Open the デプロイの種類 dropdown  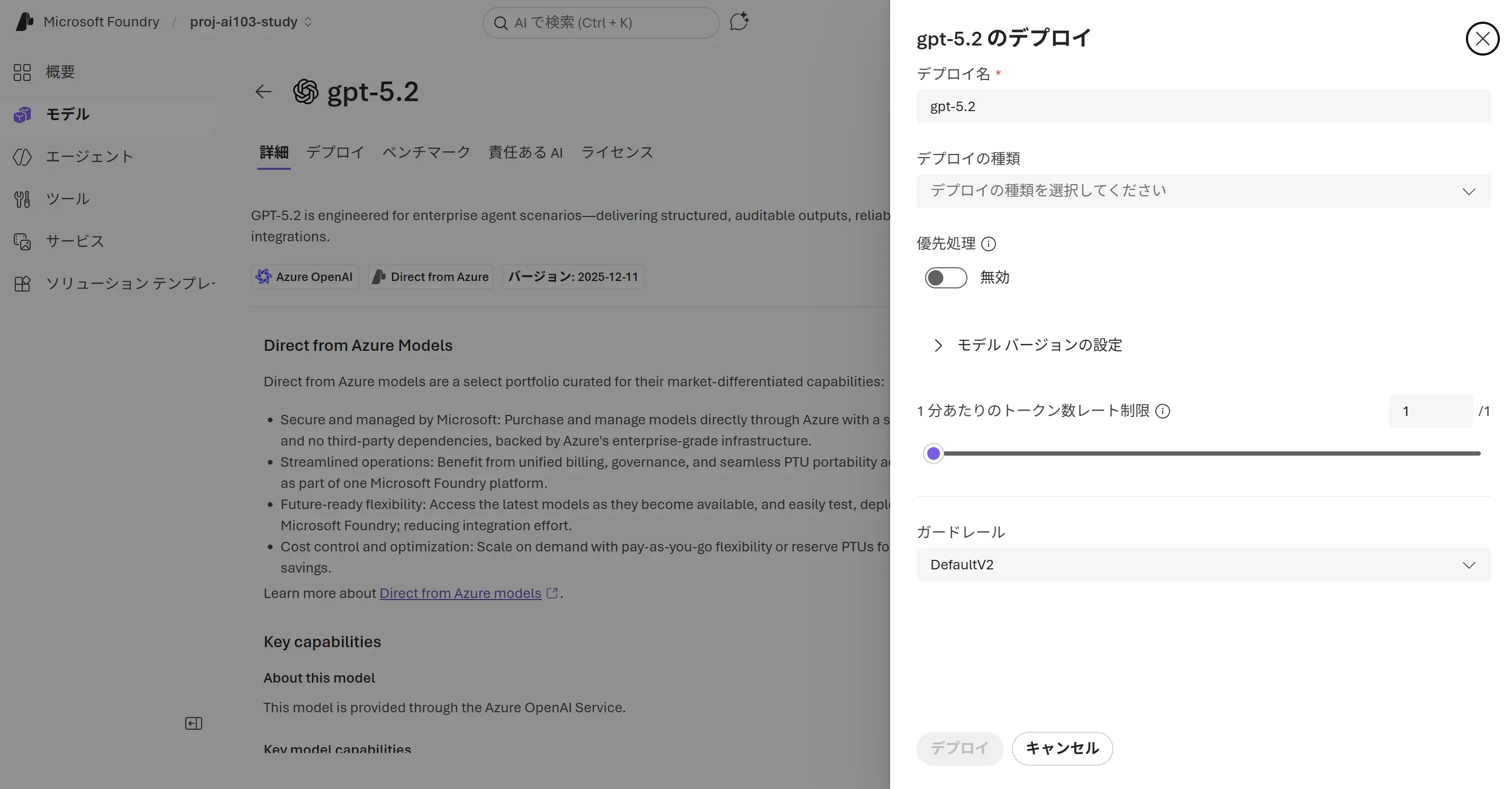(x=1203, y=191)
